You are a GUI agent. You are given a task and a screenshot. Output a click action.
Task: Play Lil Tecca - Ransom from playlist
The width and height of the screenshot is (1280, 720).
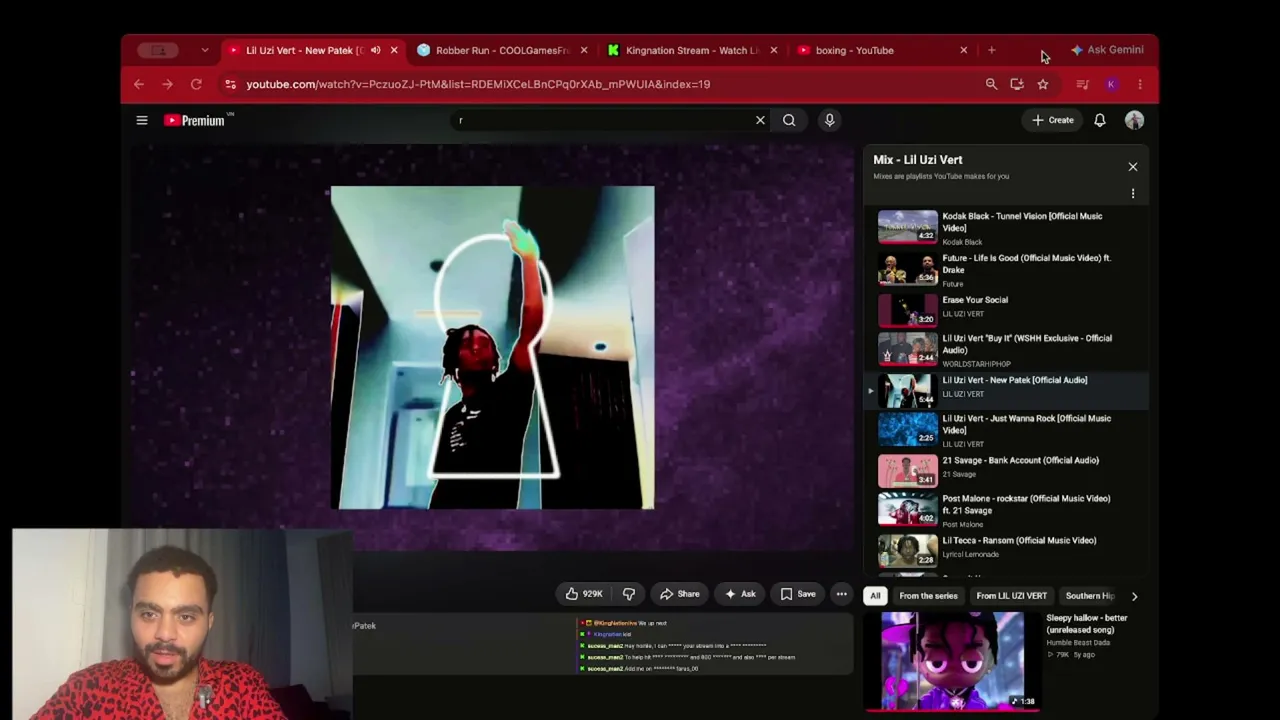click(x=1006, y=549)
